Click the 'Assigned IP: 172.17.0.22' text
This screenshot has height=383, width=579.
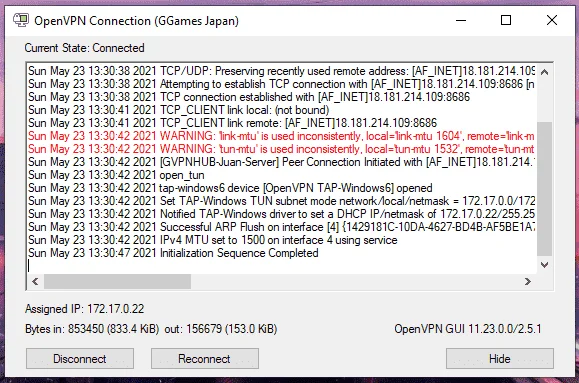coord(85,309)
